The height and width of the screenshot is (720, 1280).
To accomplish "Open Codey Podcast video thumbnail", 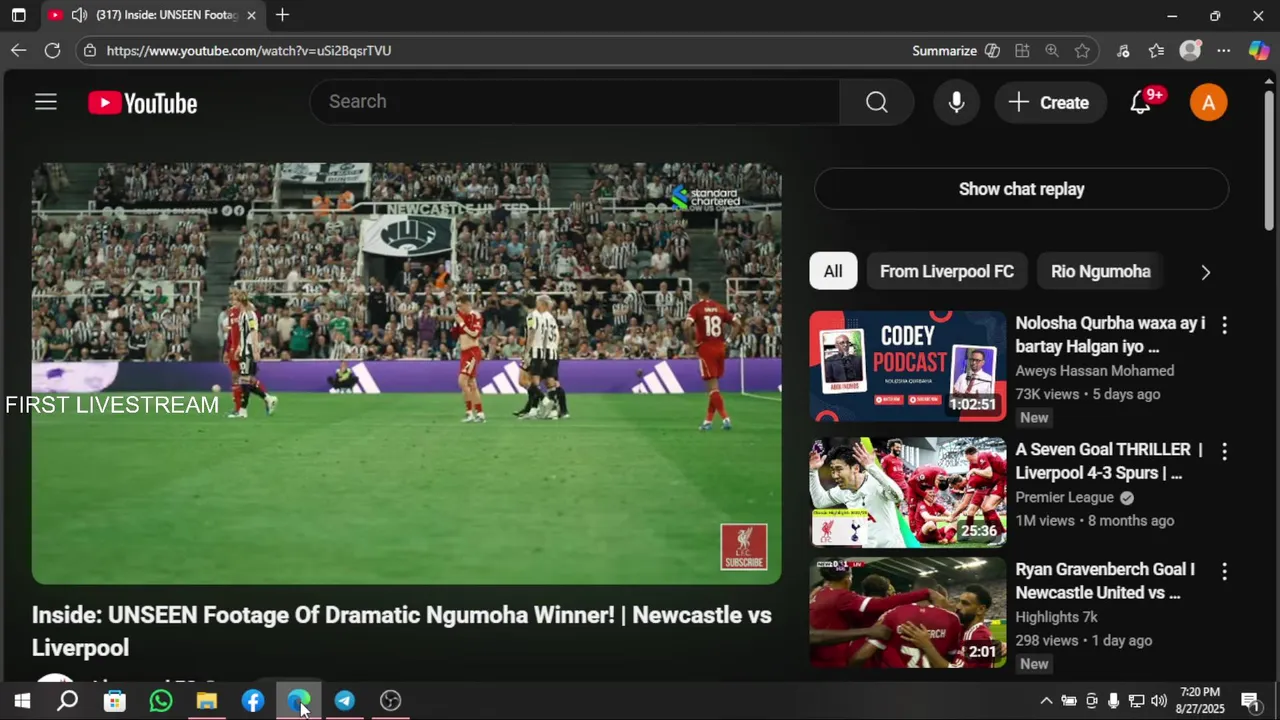I will coord(908,366).
